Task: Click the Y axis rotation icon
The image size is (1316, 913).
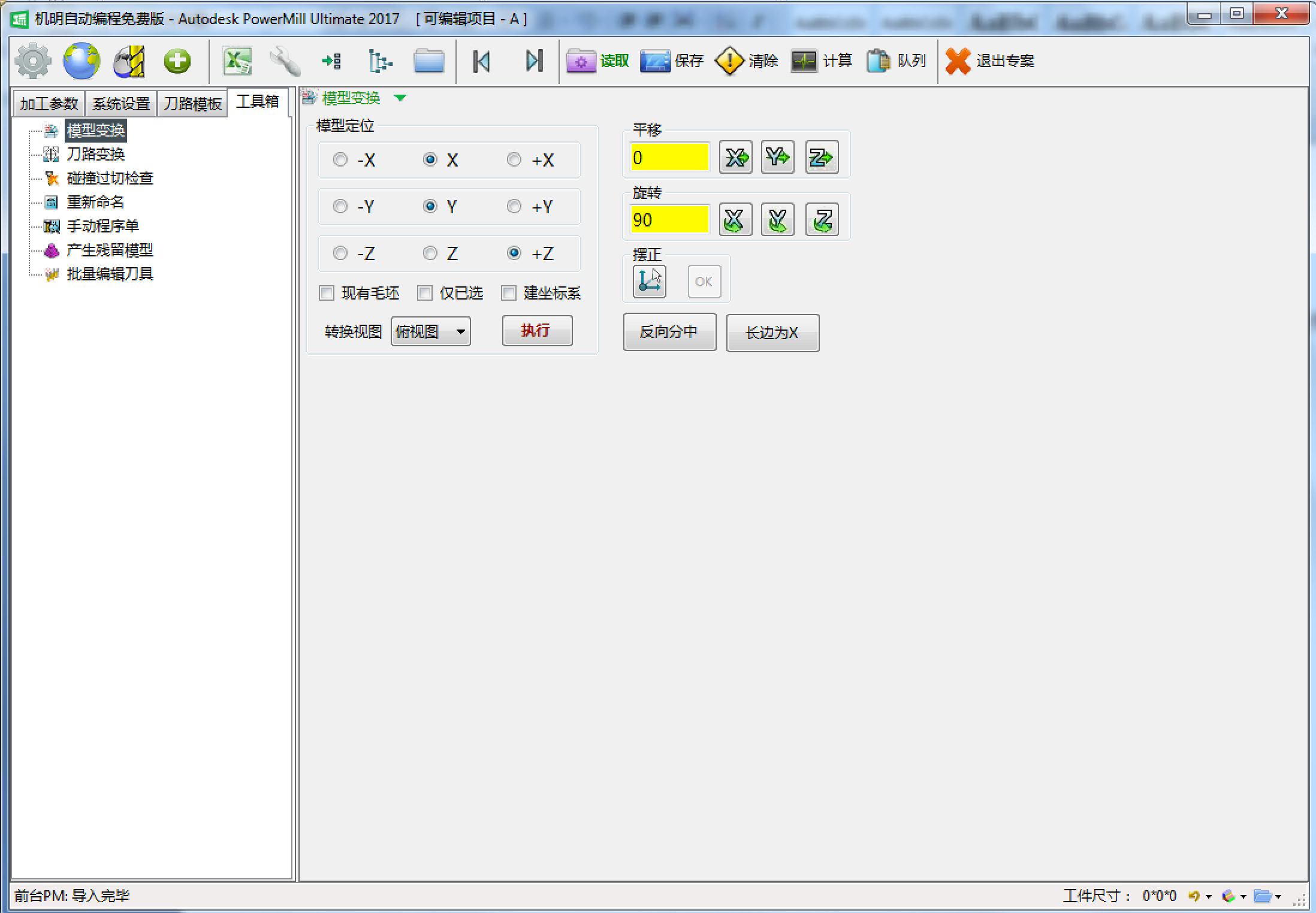Action: pyautogui.click(x=779, y=219)
